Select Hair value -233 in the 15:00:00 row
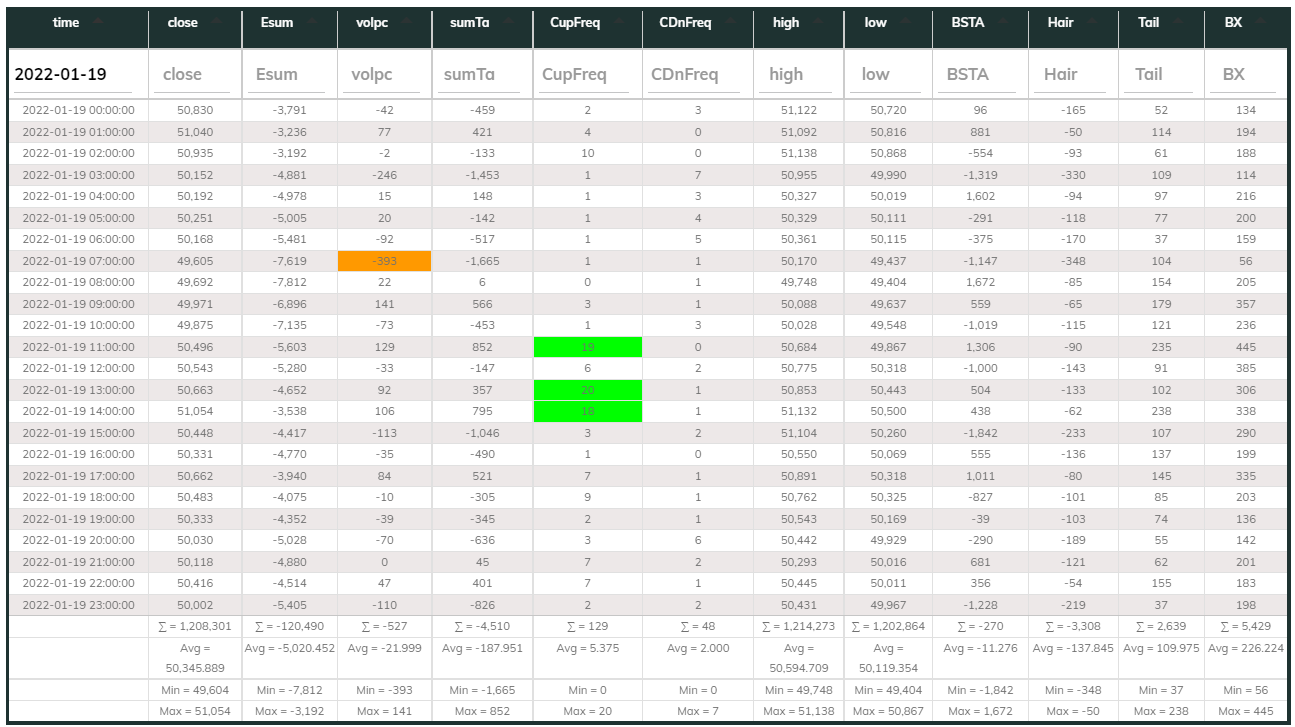Image resolution: width=1295 pixels, height=727 pixels. pos(1074,433)
